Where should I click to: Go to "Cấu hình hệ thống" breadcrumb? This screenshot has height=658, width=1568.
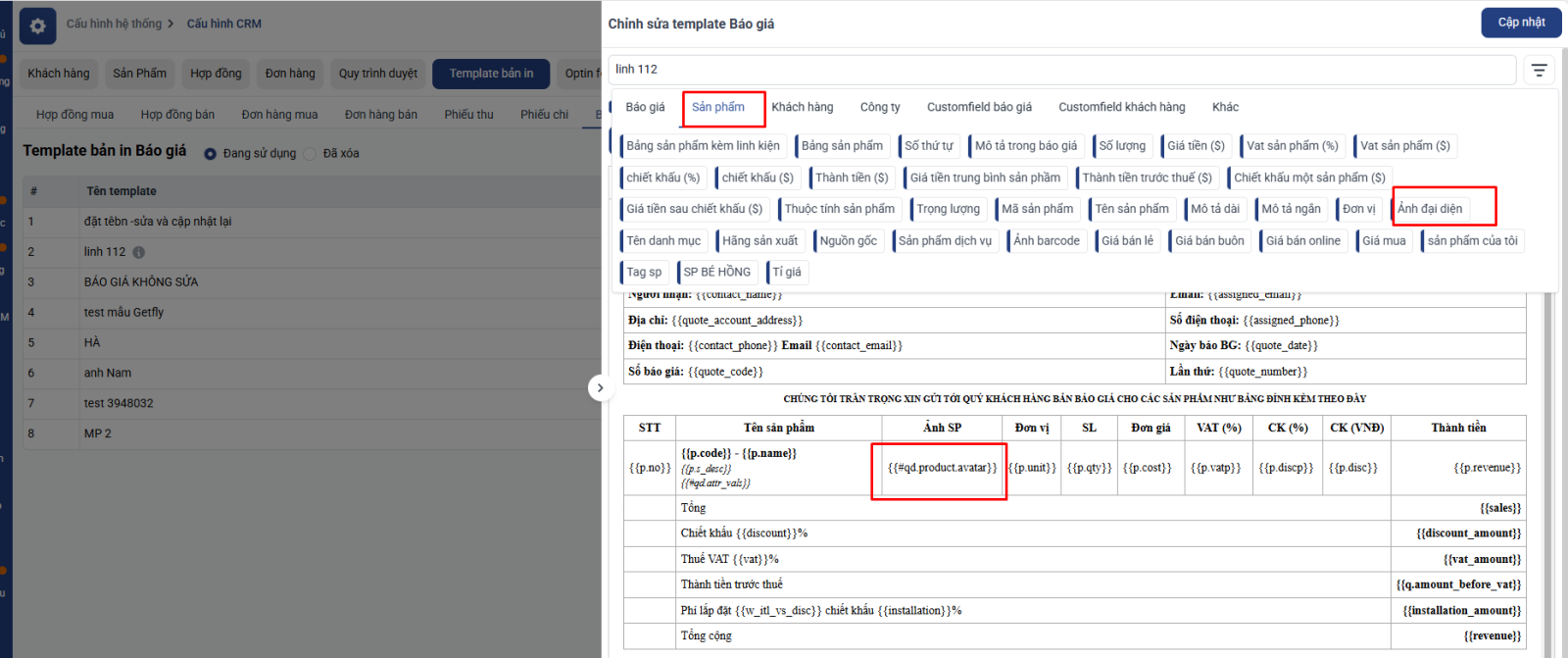coord(114,24)
